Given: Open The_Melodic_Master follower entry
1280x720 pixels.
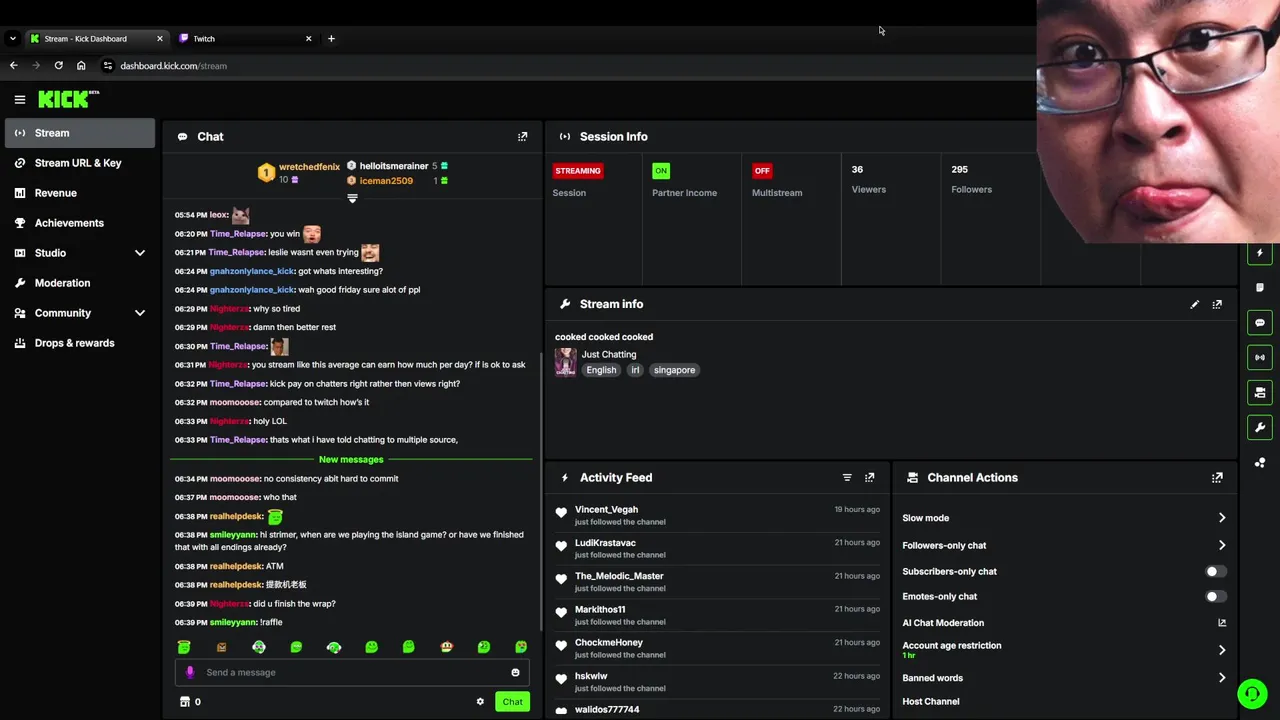Looking at the screenshot, I should [717, 582].
